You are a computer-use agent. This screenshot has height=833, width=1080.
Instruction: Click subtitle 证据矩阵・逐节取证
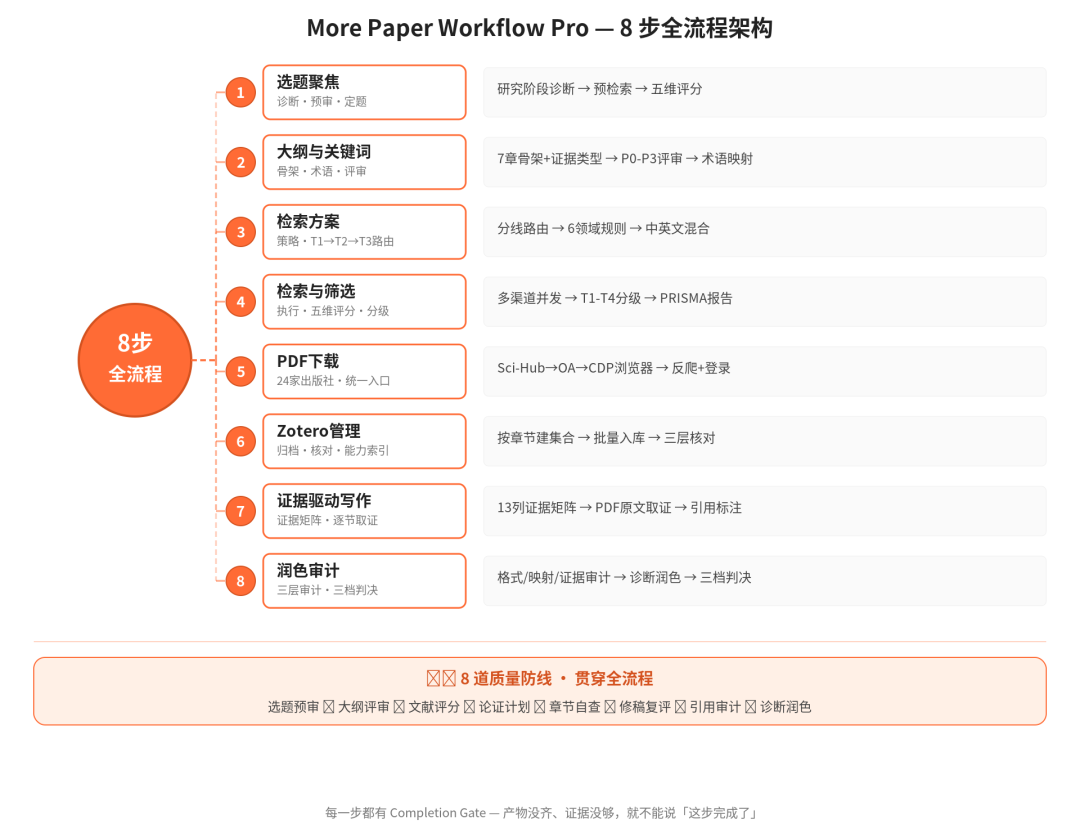(327, 520)
